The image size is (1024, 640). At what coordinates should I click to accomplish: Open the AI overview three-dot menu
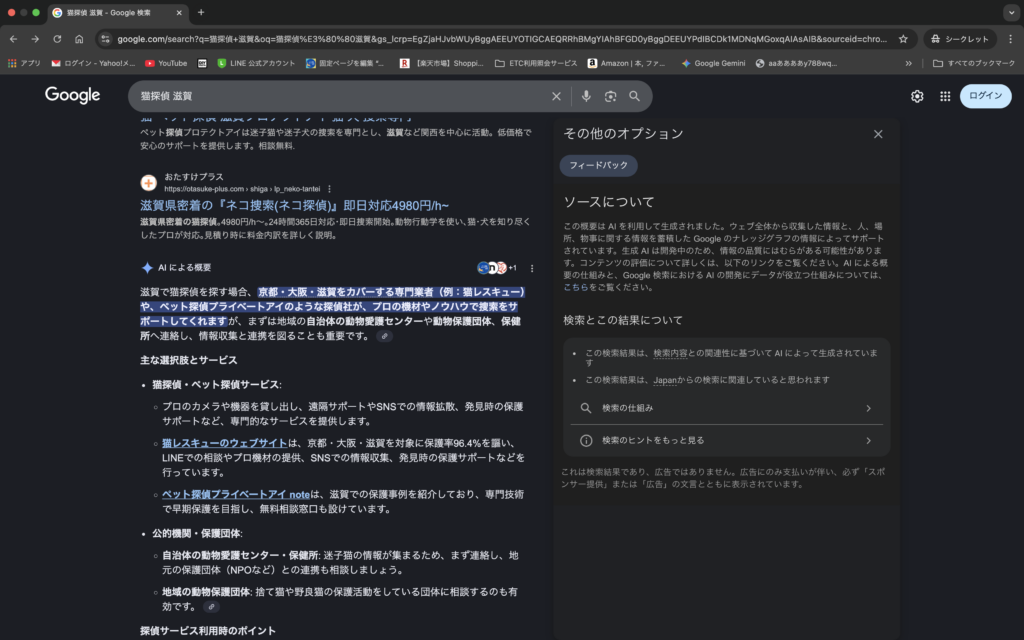(531, 268)
